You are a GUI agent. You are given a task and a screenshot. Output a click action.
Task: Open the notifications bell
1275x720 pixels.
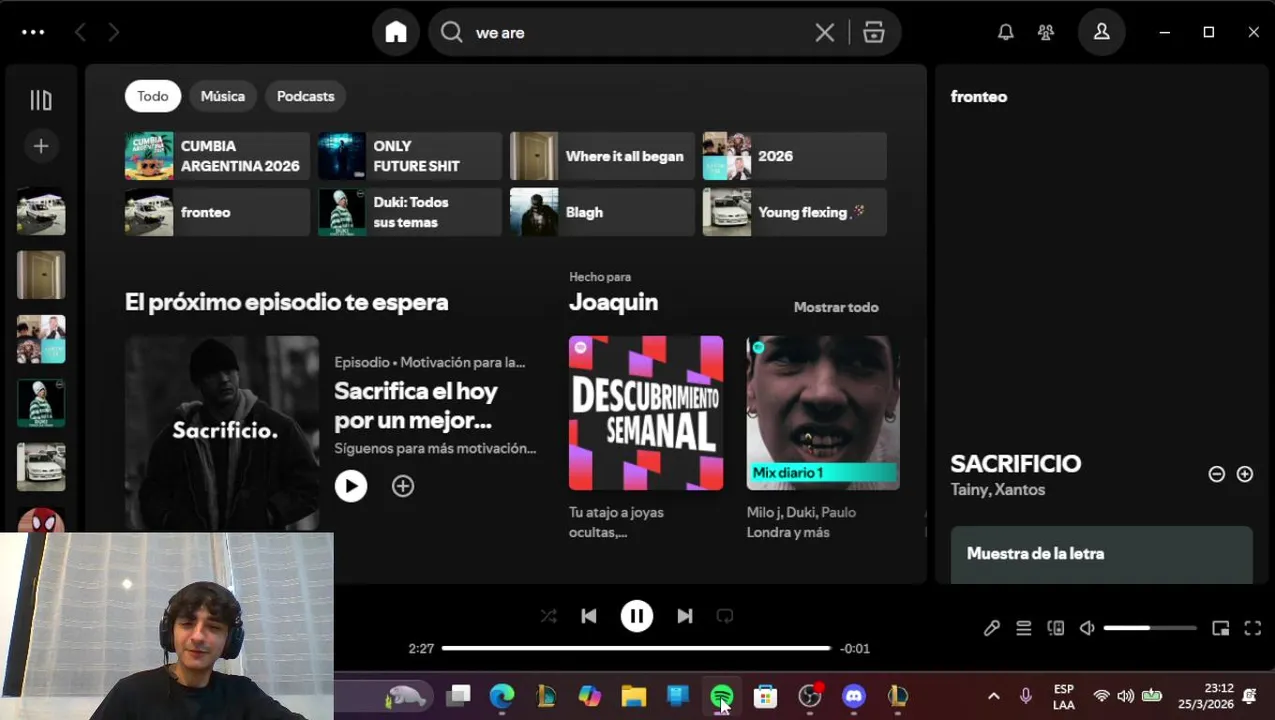[x=1006, y=33]
